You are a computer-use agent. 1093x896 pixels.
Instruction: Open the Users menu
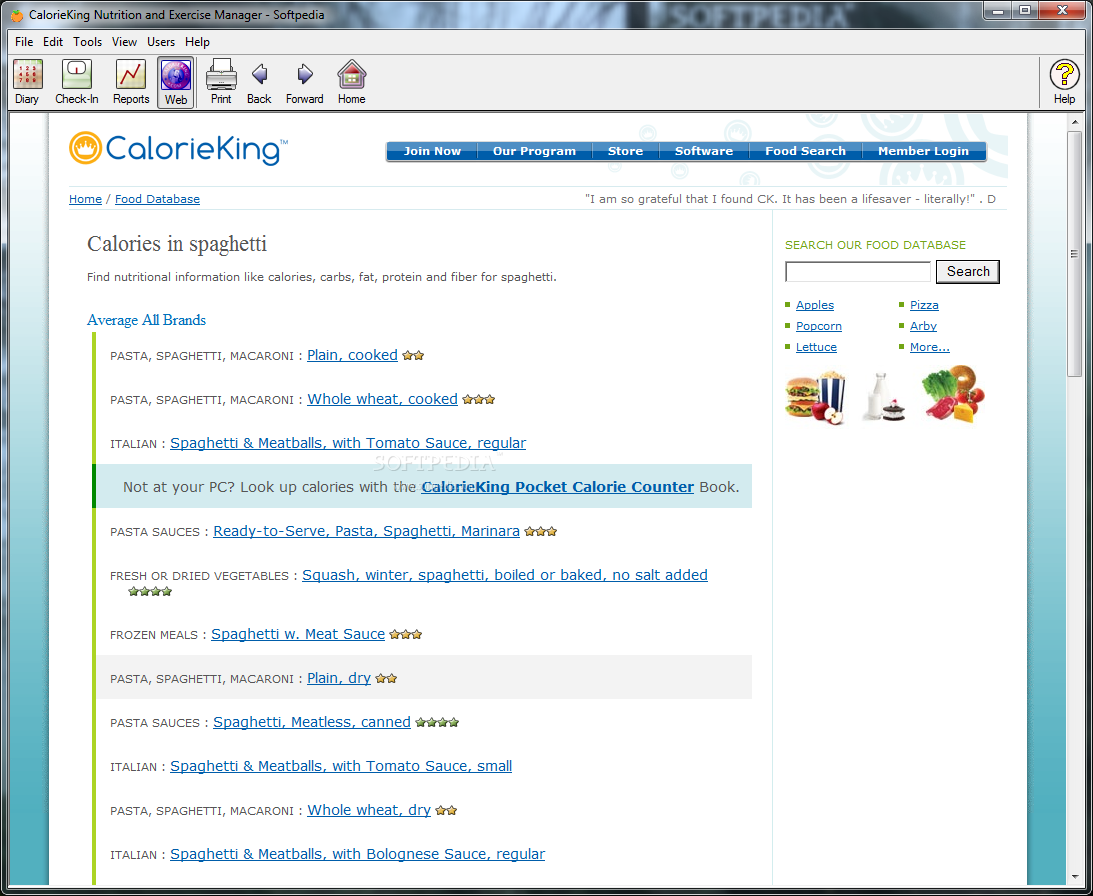[161, 42]
